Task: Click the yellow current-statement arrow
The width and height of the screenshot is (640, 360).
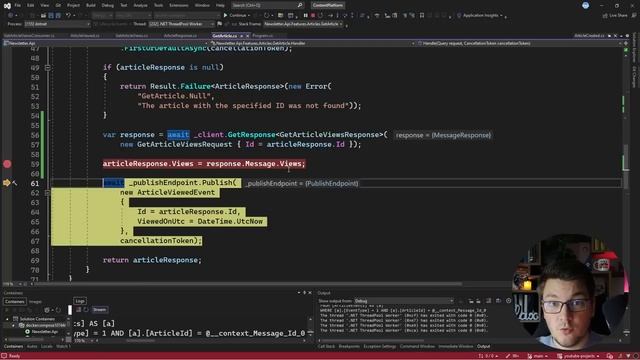Action: 6,183
